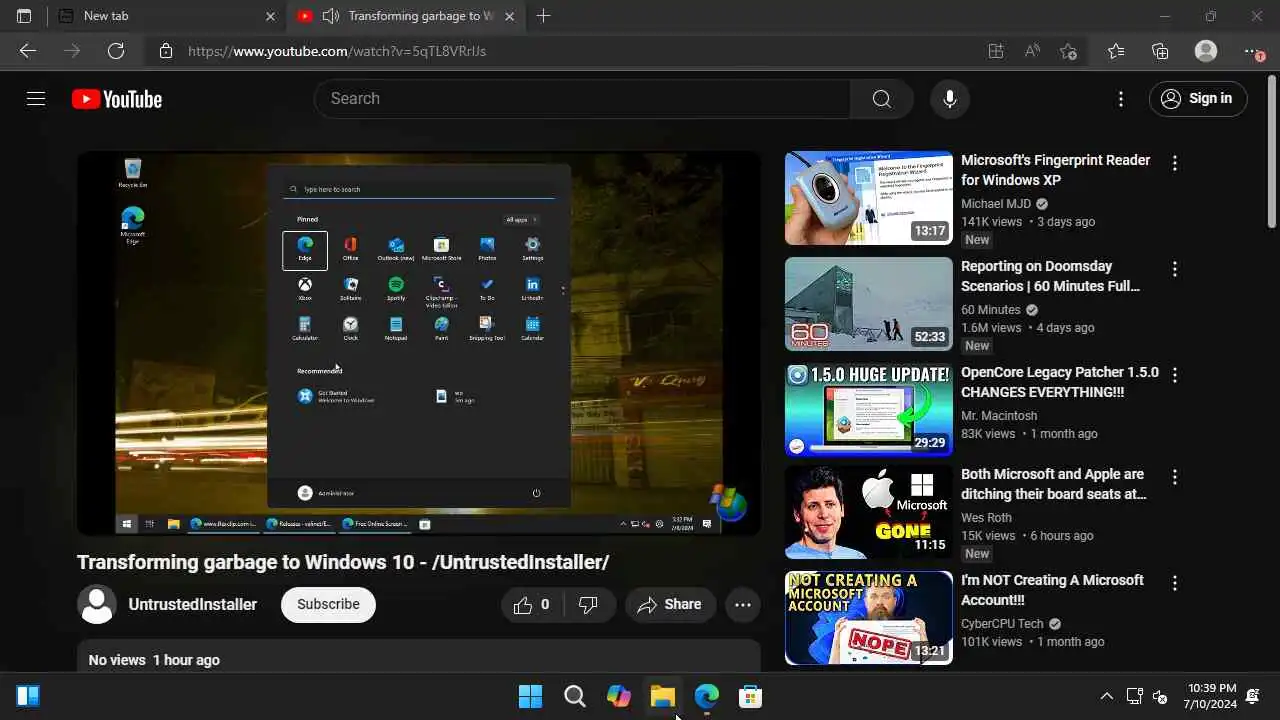Click the search magnifier button
The image size is (1280, 720).
tap(881, 99)
